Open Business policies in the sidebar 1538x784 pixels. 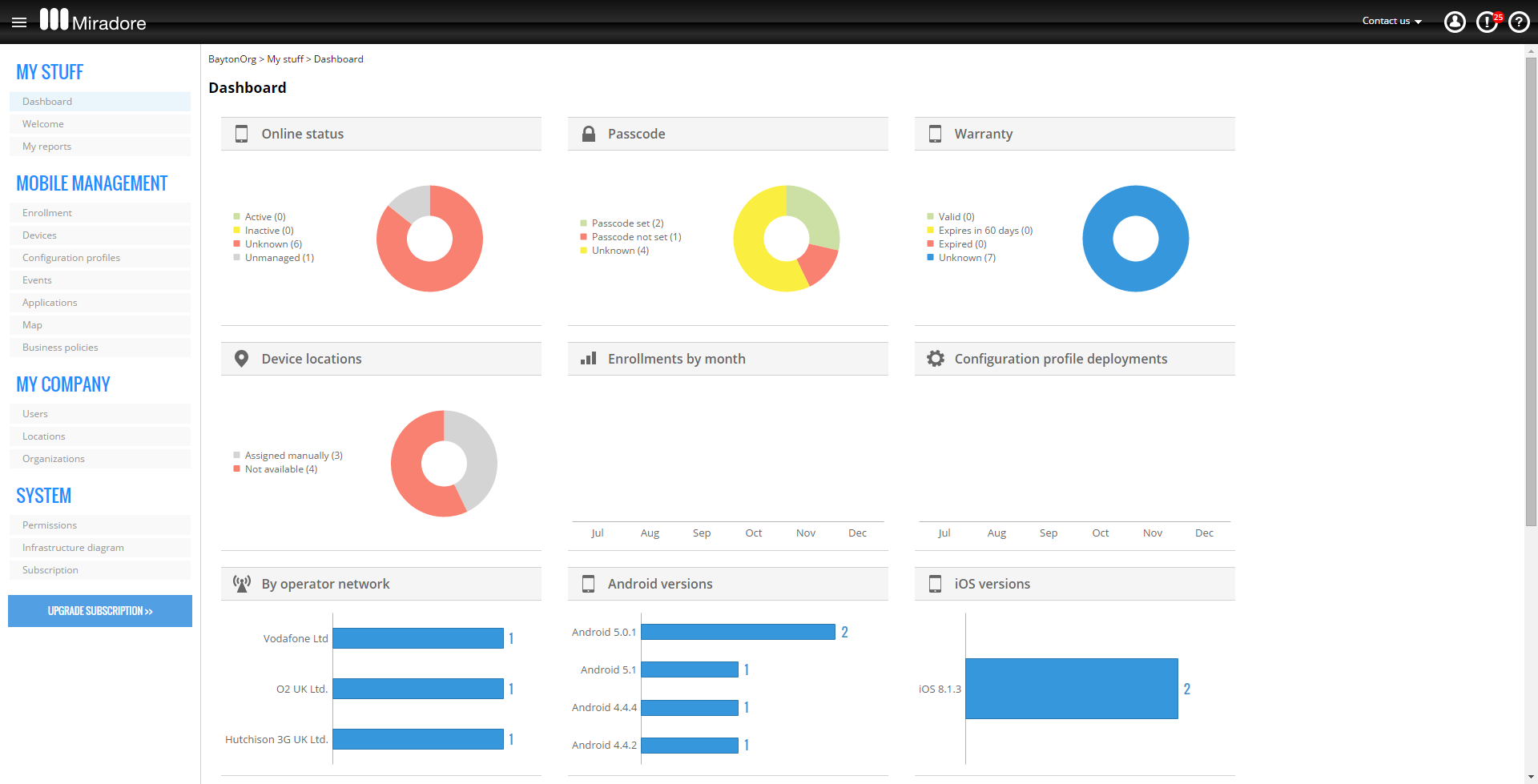pyautogui.click(x=60, y=347)
